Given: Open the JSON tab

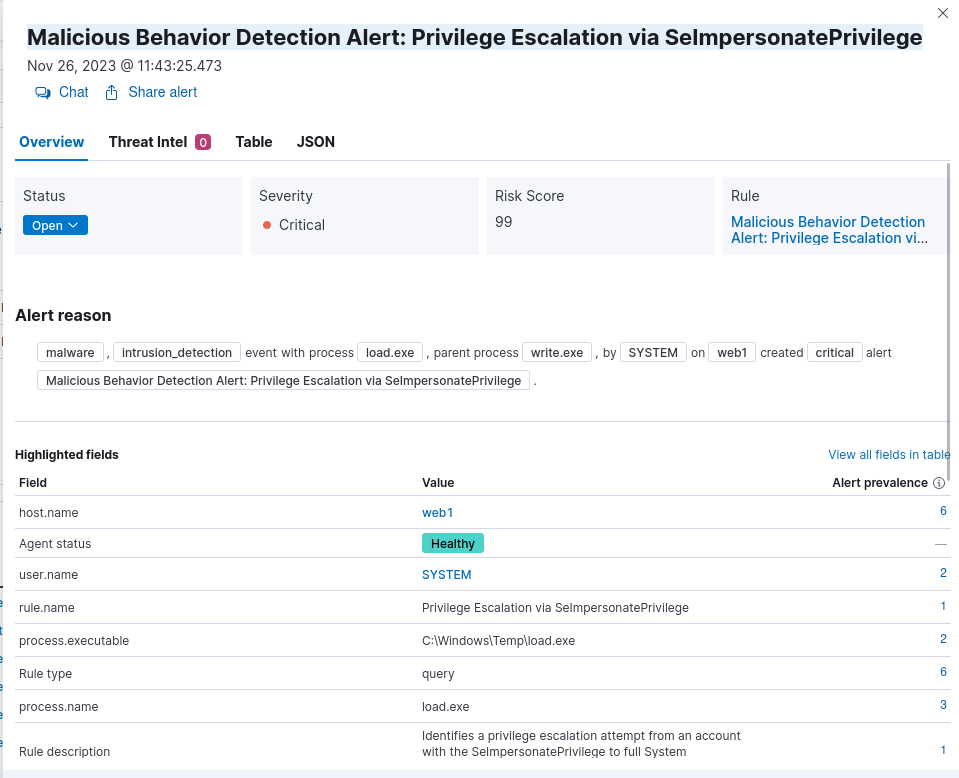Looking at the screenshot, I should point(316,142).
